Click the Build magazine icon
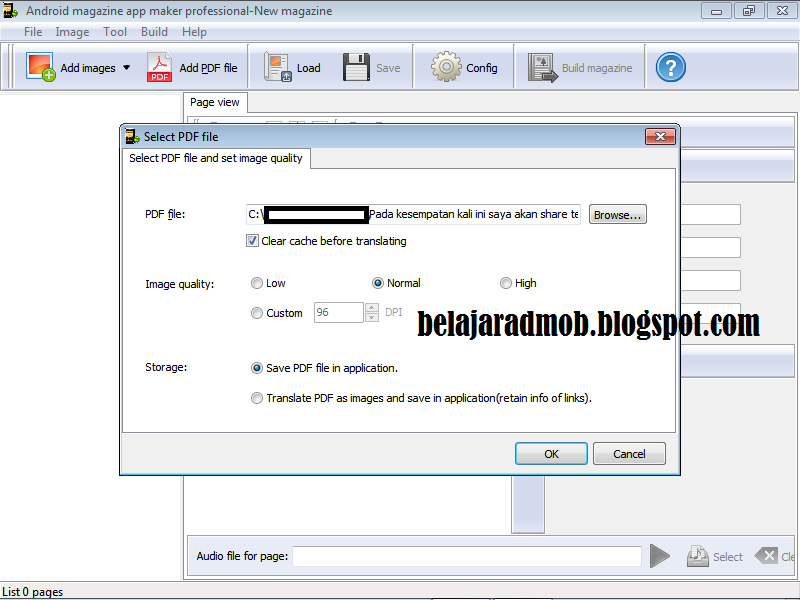This screenshot has width=800, height=600. (x=543, y=67)
